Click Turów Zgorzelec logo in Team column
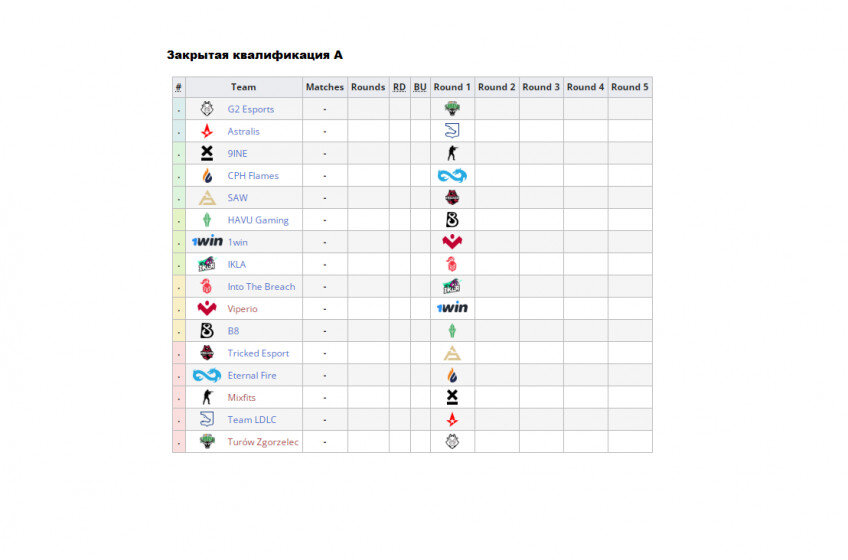848x560 pixels. click(207, 442)
